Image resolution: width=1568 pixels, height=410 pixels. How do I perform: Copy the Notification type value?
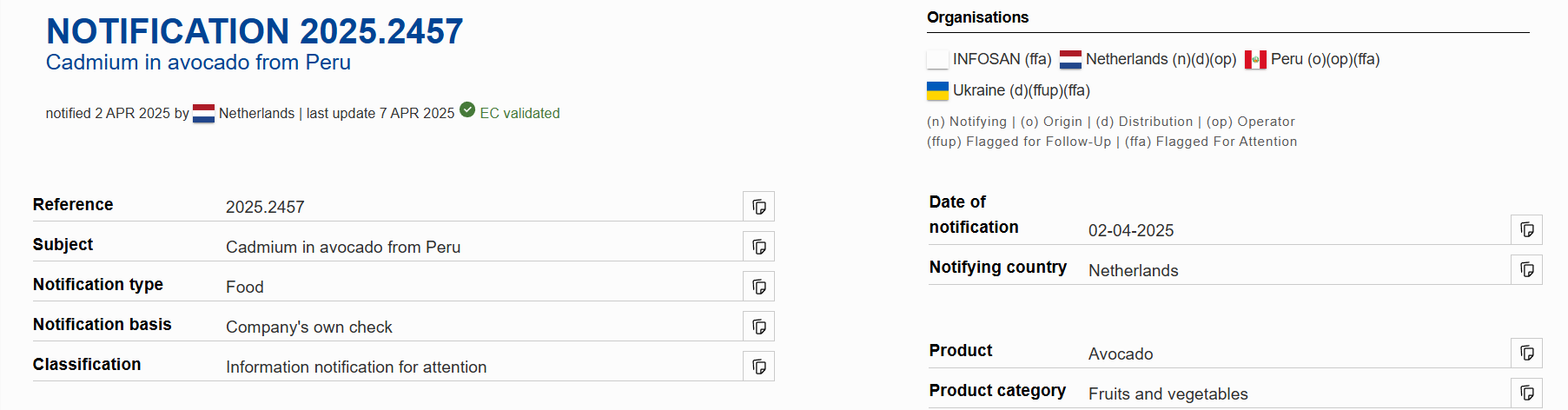[758, 287]
